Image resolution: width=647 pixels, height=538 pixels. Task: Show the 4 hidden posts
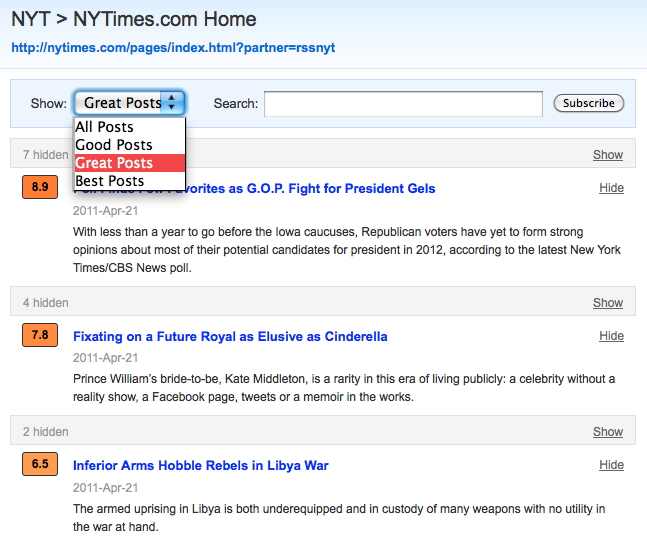(607, 303)
